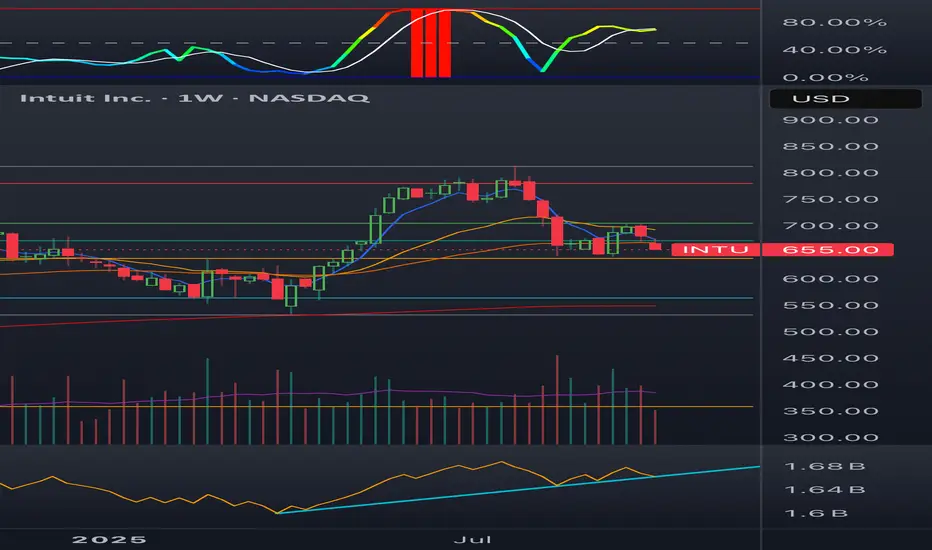Click the 450.00 price axis label
This screenshot has width=932, height=550.
[x=830, y=359]
